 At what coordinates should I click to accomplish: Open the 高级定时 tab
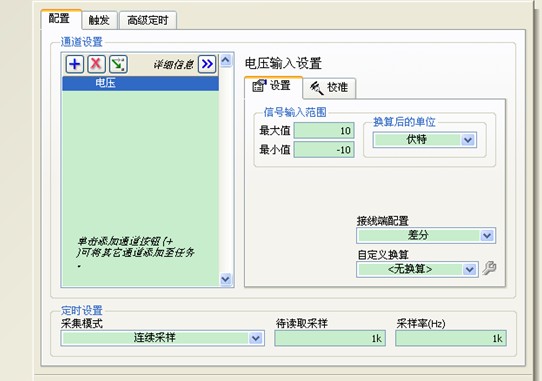coord(148,20)
